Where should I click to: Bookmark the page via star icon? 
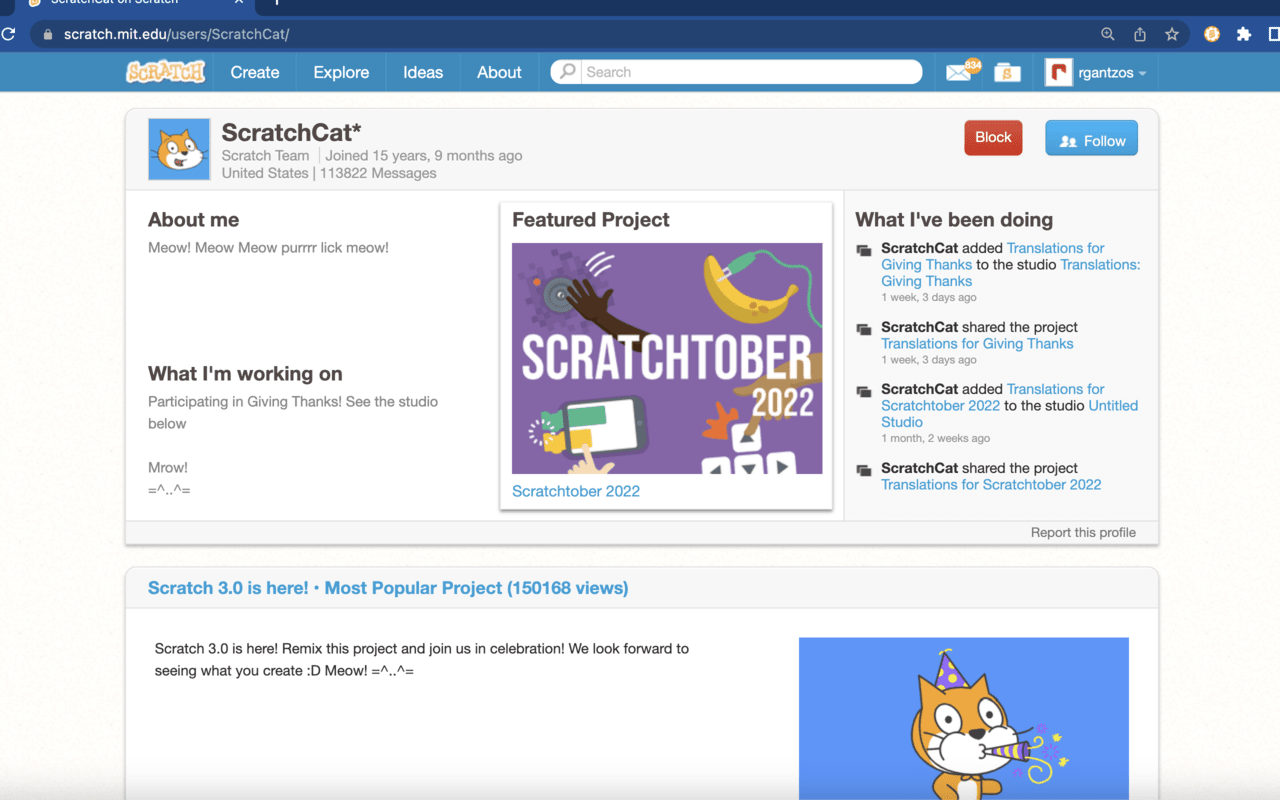(x=1171, y=33)
